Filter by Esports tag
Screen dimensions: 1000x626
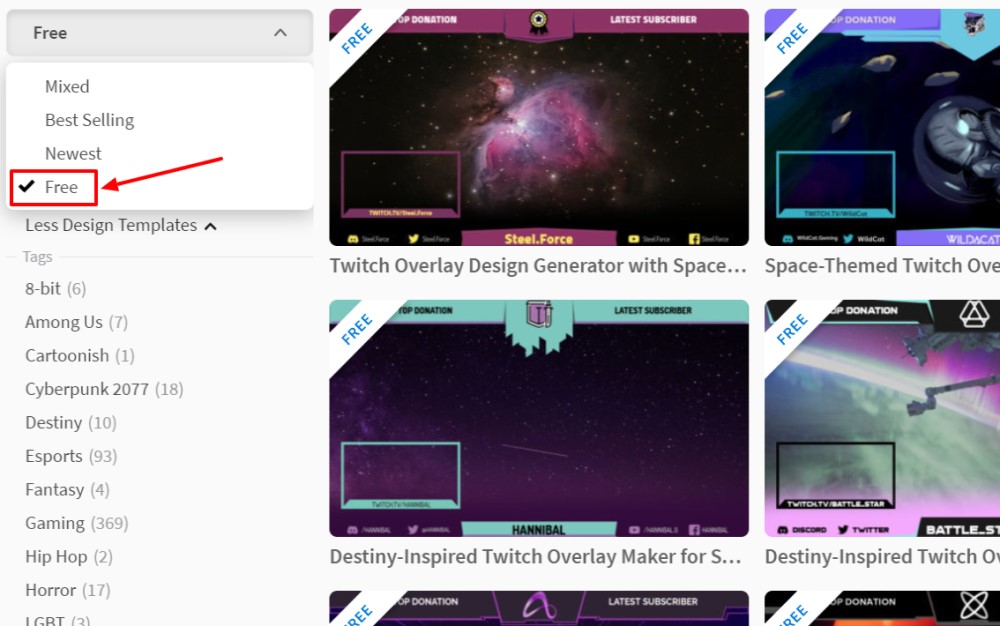[54, 456]
